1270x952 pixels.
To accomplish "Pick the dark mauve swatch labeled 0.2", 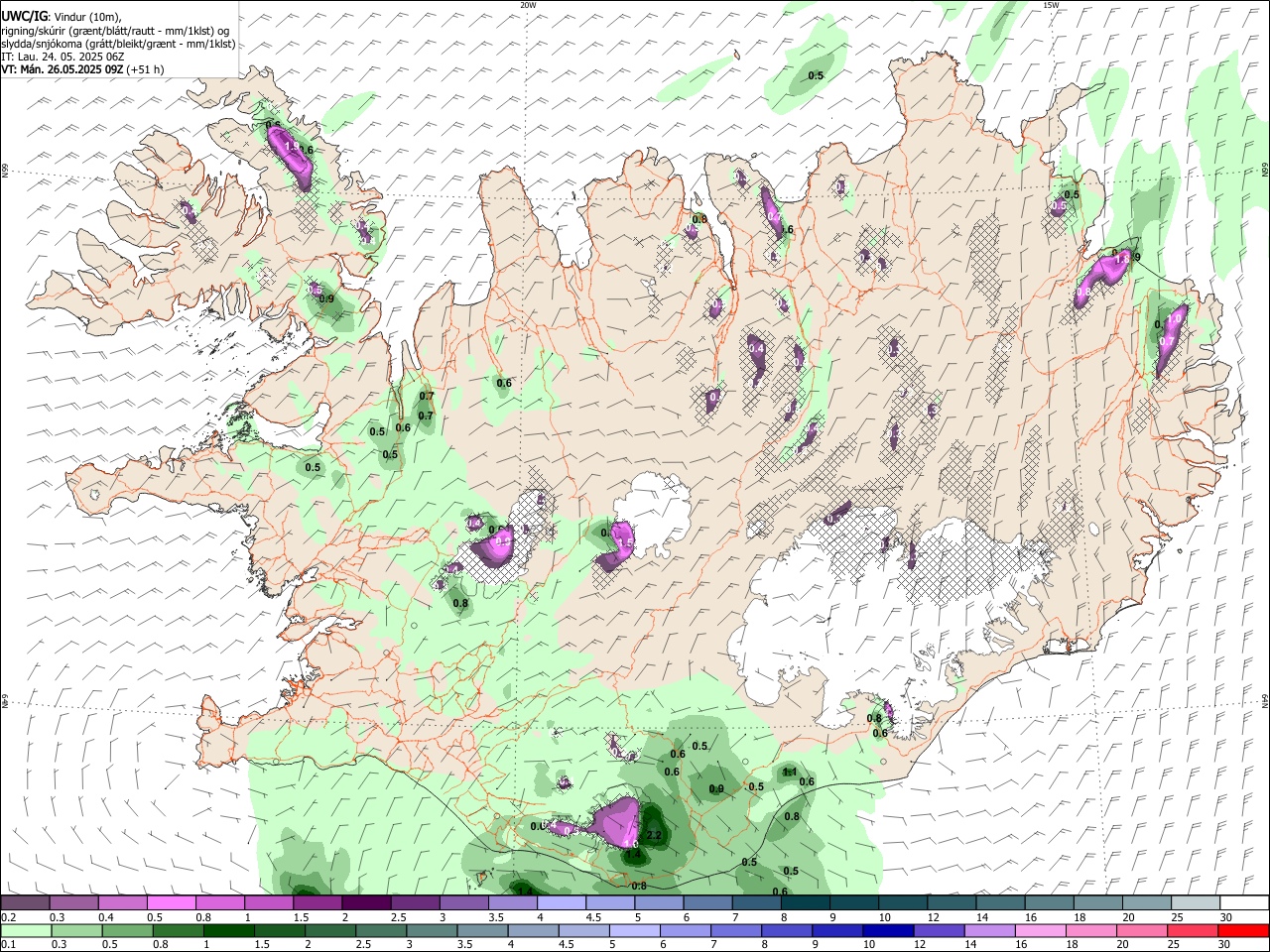I will (25, 903).
